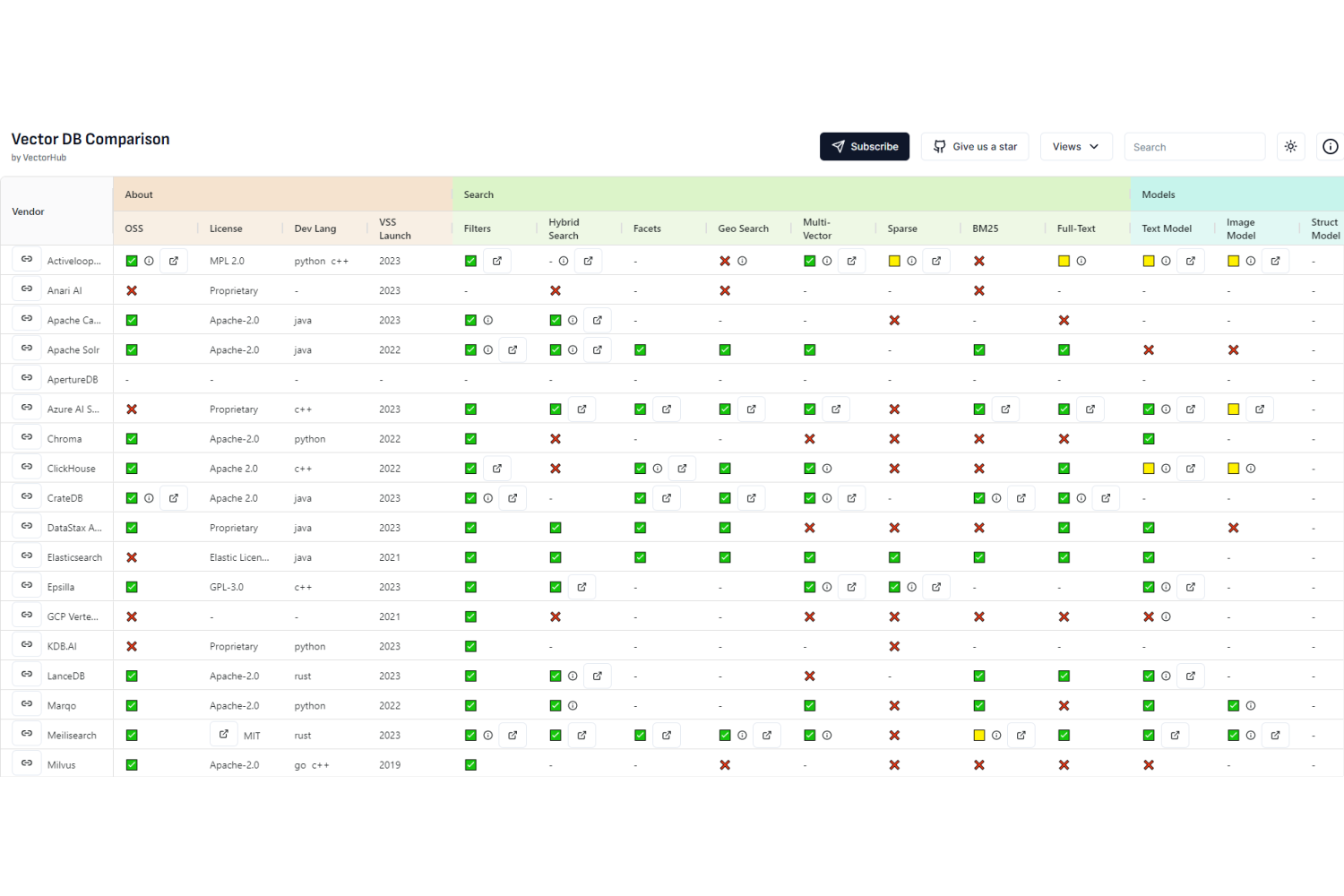Open the link icon beside Marqo

(27, 703)
